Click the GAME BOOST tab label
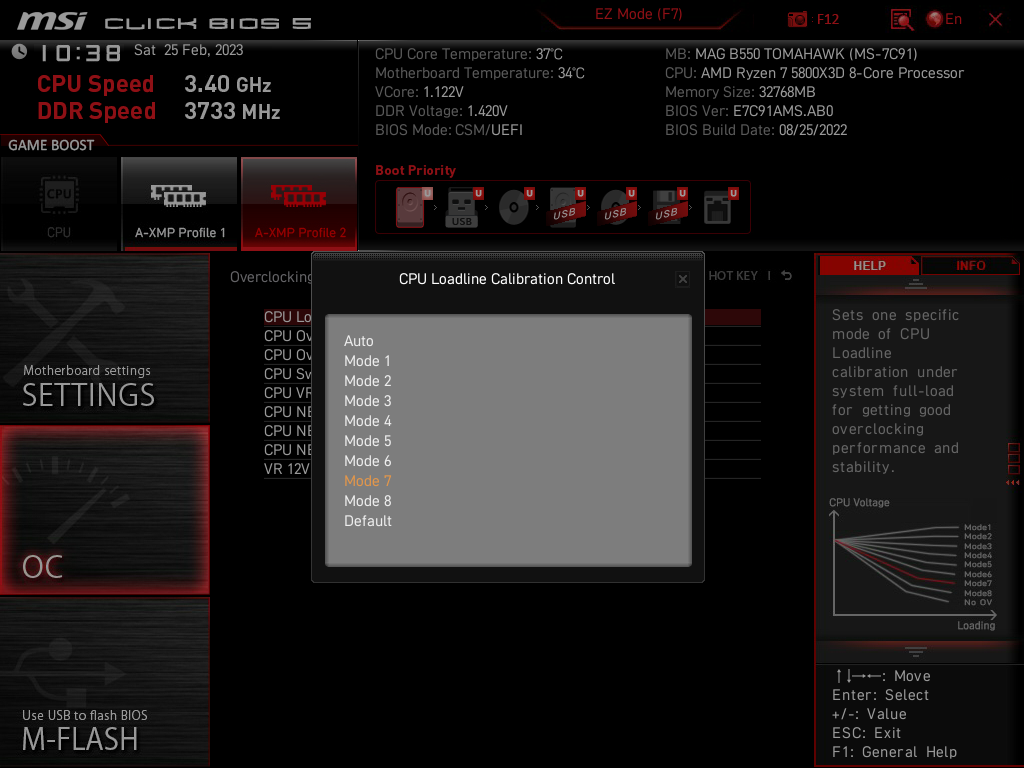This screenshot has width=1024, height=768. pos(51,145)
